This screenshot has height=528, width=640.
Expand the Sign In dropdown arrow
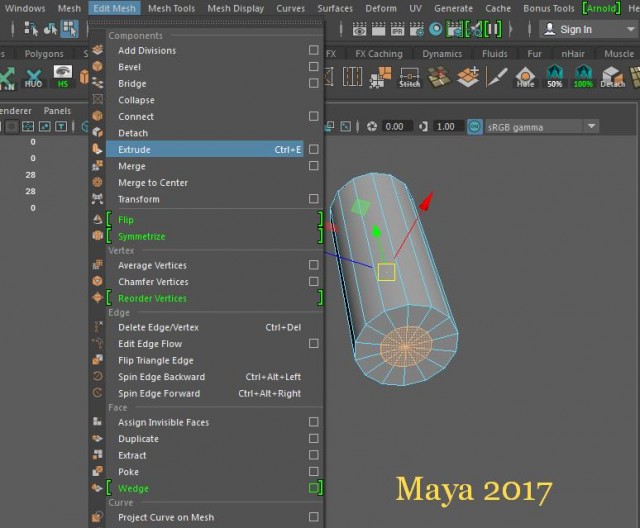point(630,29)
